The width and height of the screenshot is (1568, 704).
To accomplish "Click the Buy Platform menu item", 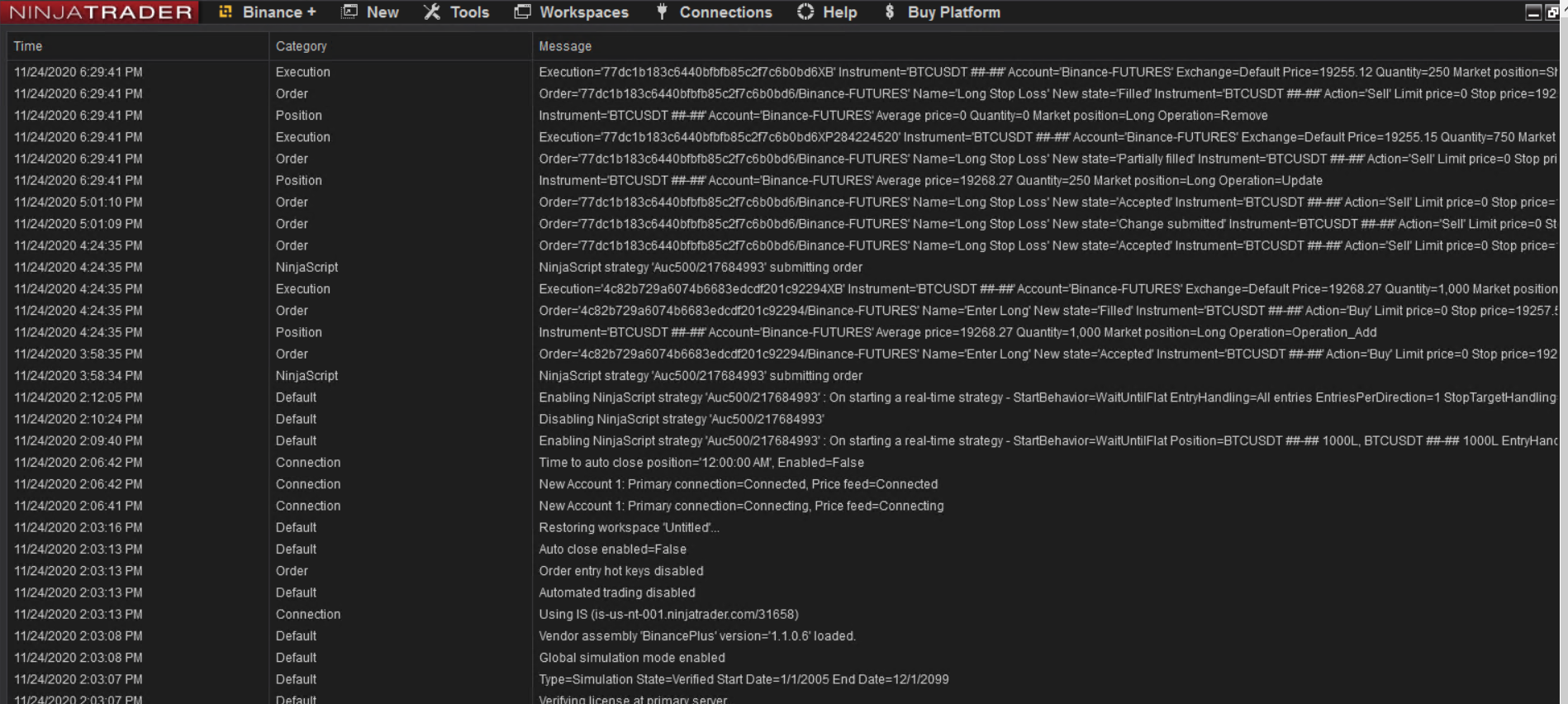I will coord(942,12).
